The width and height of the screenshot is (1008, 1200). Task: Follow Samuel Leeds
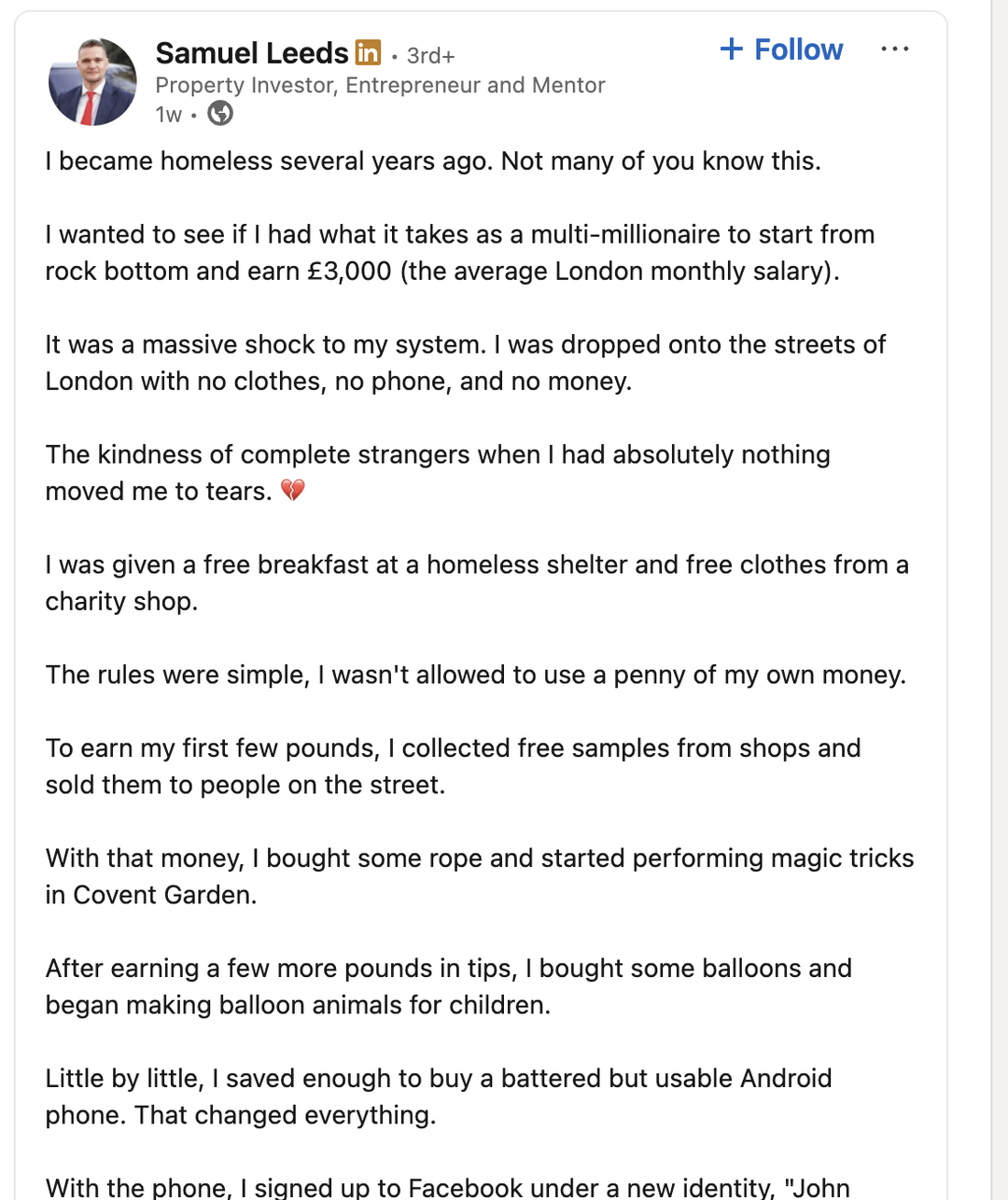782,49
